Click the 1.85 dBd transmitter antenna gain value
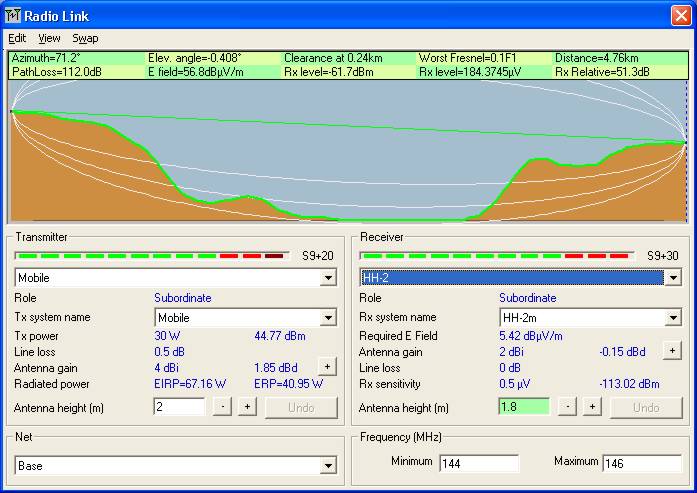This screenshot has width=697, height=493. (276, 368)
